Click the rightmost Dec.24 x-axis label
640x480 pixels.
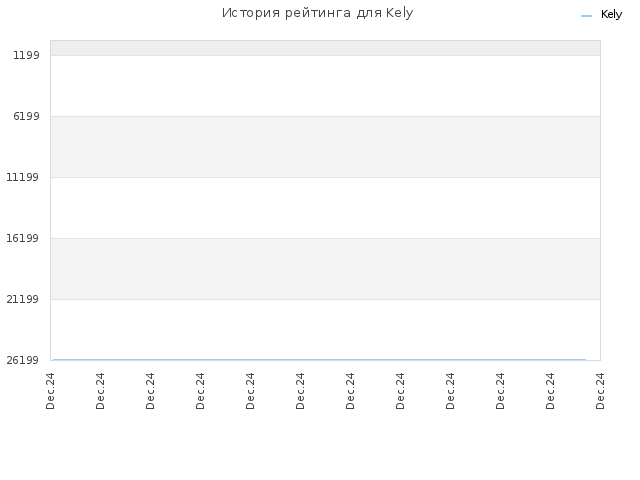(600, 391)
